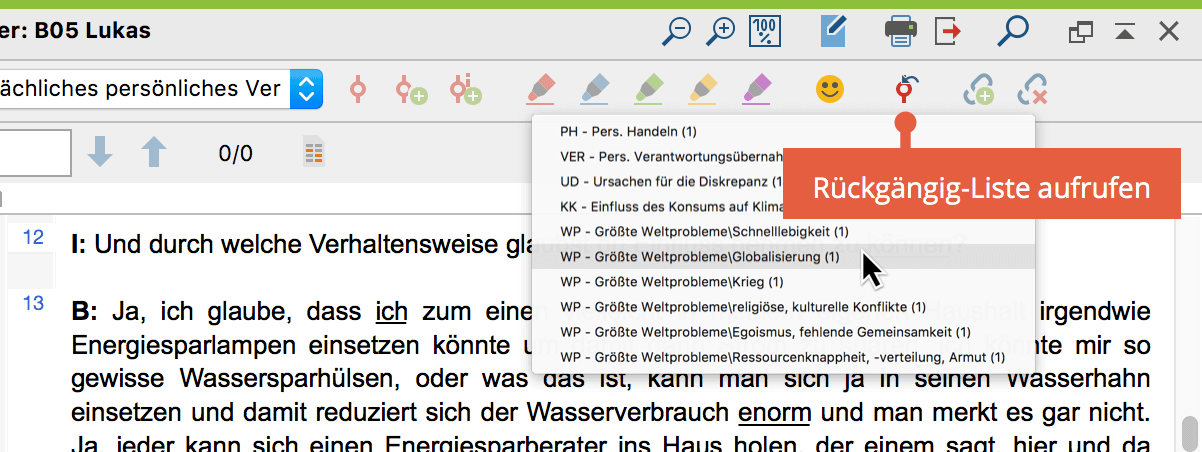Open the code selection dropdown
Image resolution: width=1202 pixels, height=452 pixels.
pyautogui.click(x=306, y=89)
